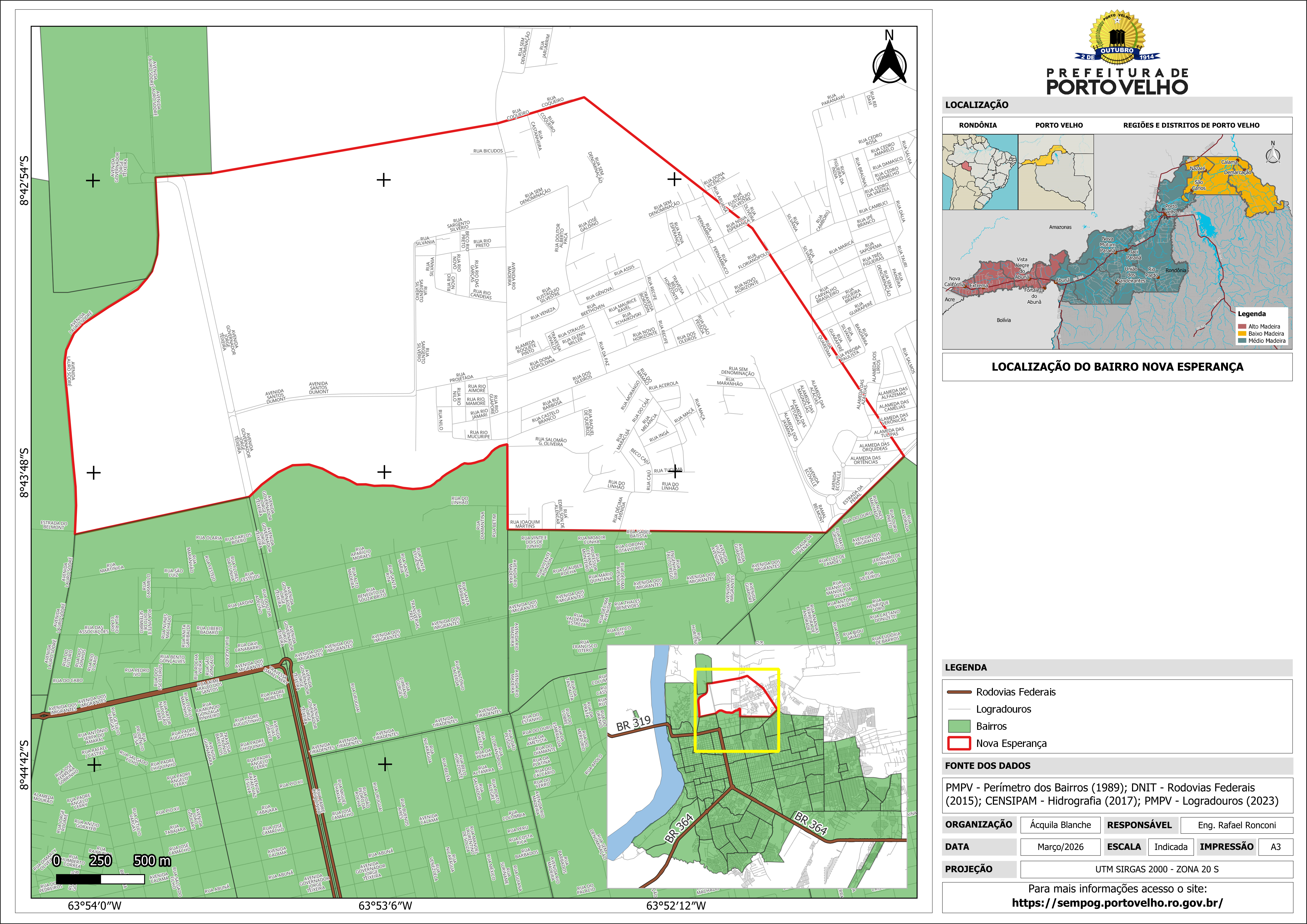This screenshot has width=1307, height=924.
Task: Click the Baixo Madeira orange legend swatch
Action: point(1242,334)
